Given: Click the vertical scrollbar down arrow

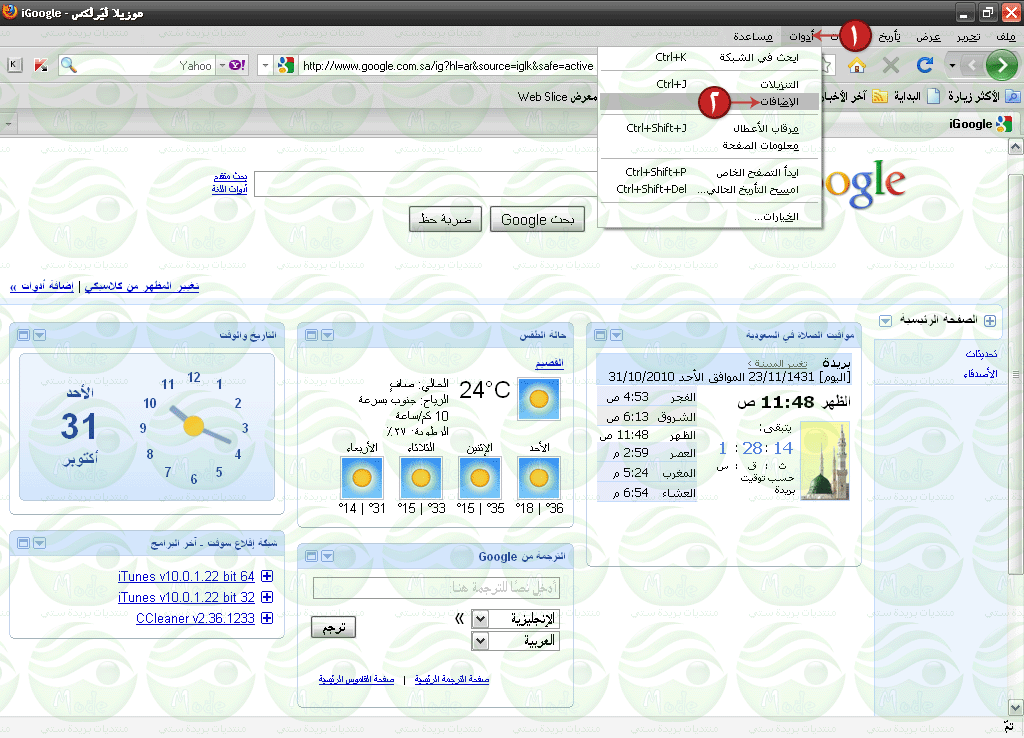Looking at the screenshot, I should (x=1016, y=707).
